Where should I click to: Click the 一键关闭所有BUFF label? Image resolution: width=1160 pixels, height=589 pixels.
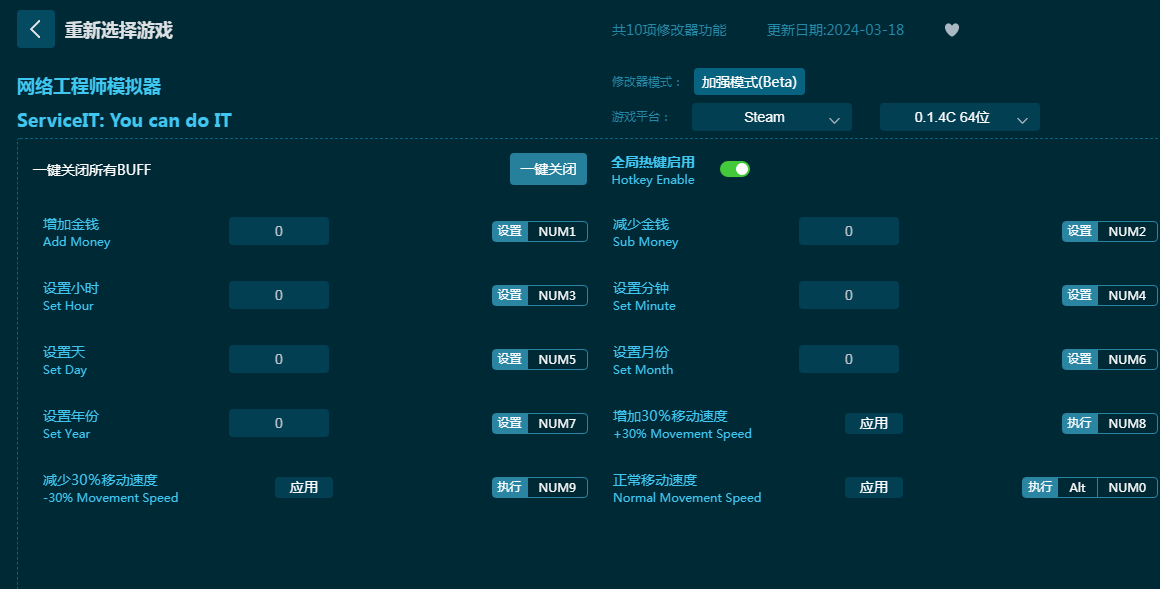pyautogui.click(x=92, y=170)
